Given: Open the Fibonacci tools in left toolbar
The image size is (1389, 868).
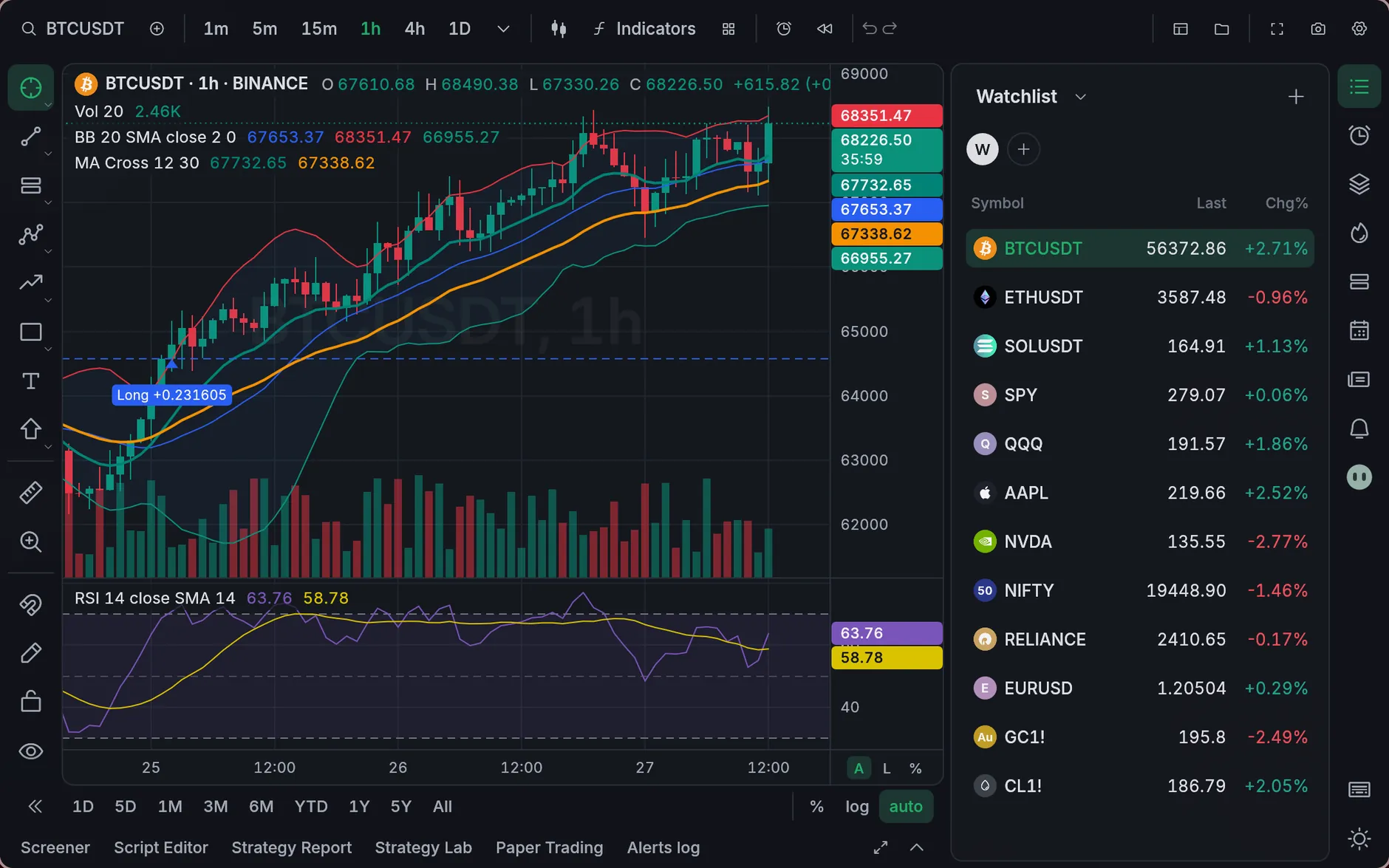Looking at the screenshot, I should point(30,185).
